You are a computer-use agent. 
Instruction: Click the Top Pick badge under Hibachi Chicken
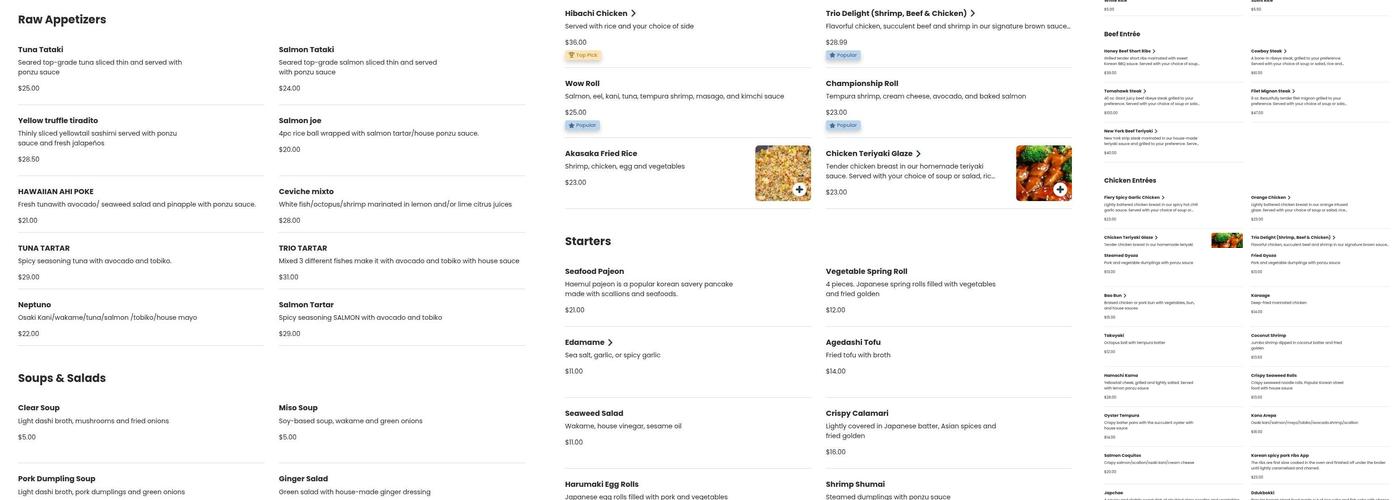tap(583, 55)
